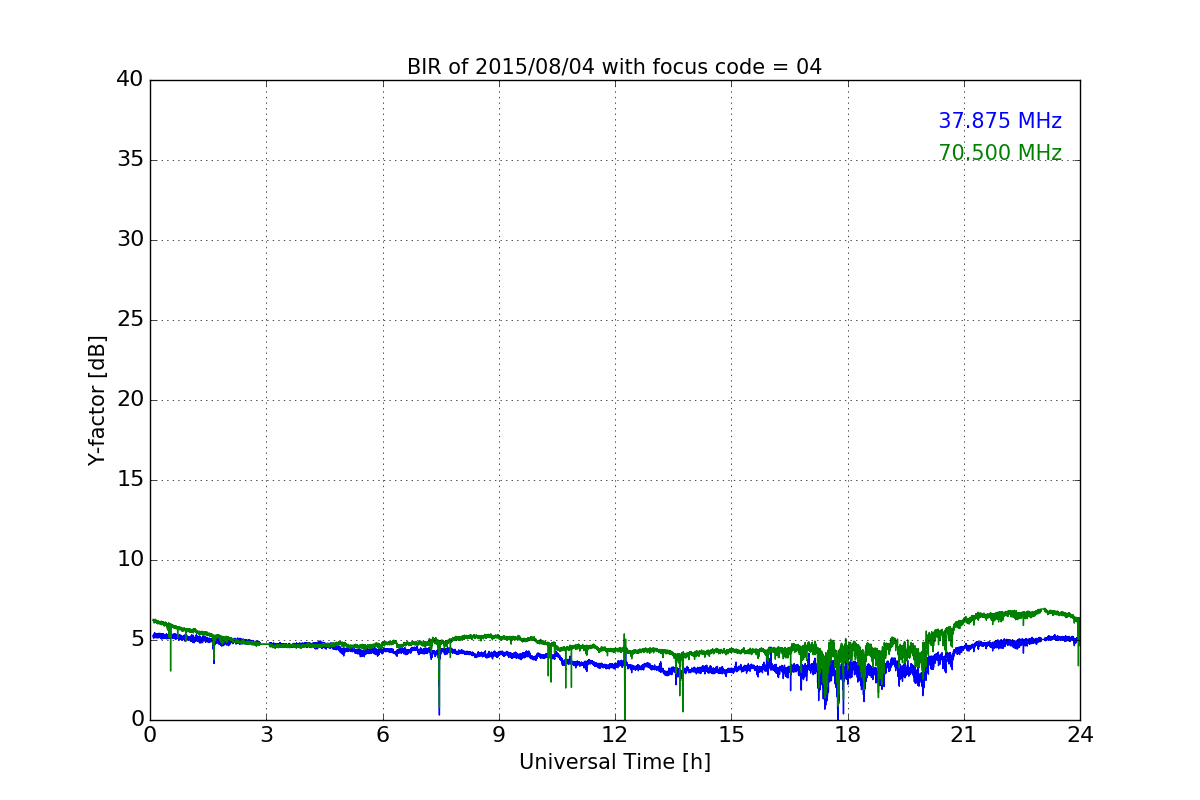
Task: Click the plot title 'BIR of 2015/08/04 with focus code = 04'
Action: coord(614,67)
